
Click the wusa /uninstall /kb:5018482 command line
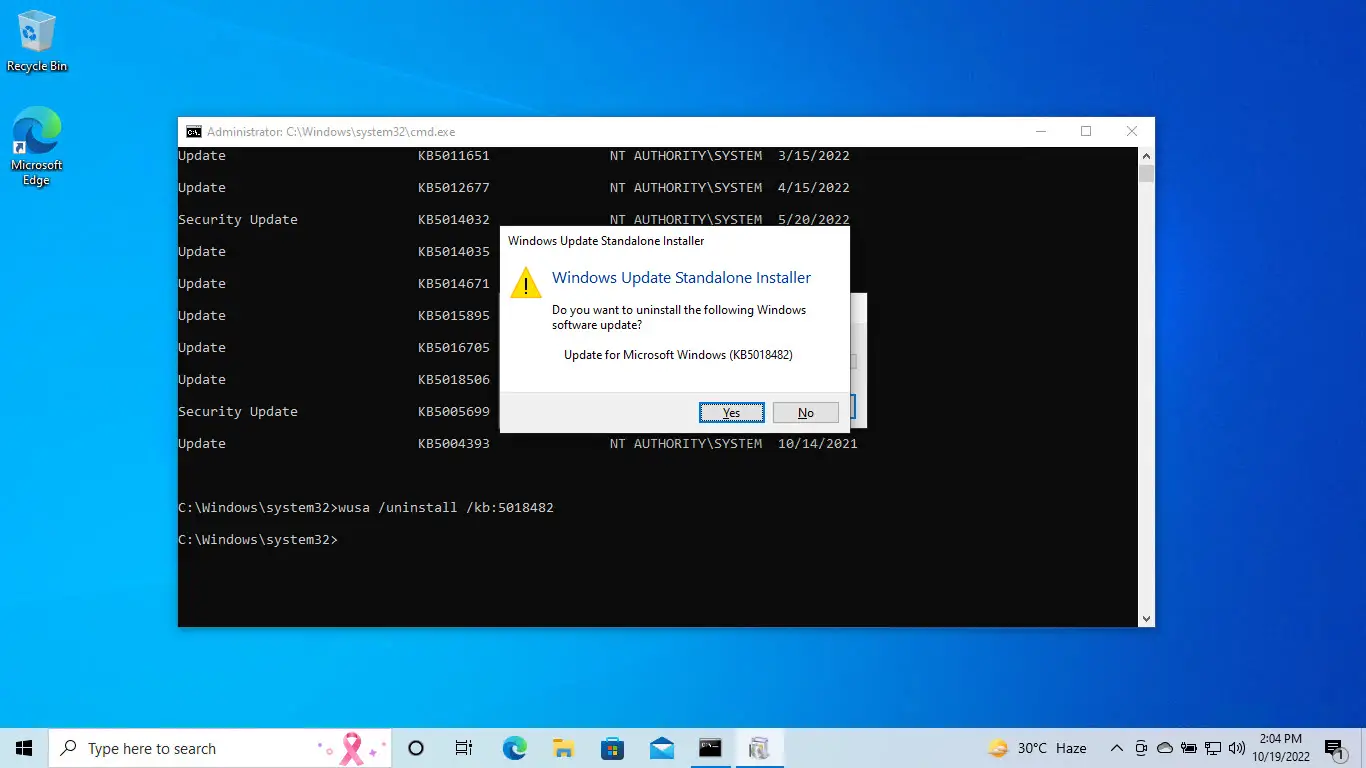446,508
